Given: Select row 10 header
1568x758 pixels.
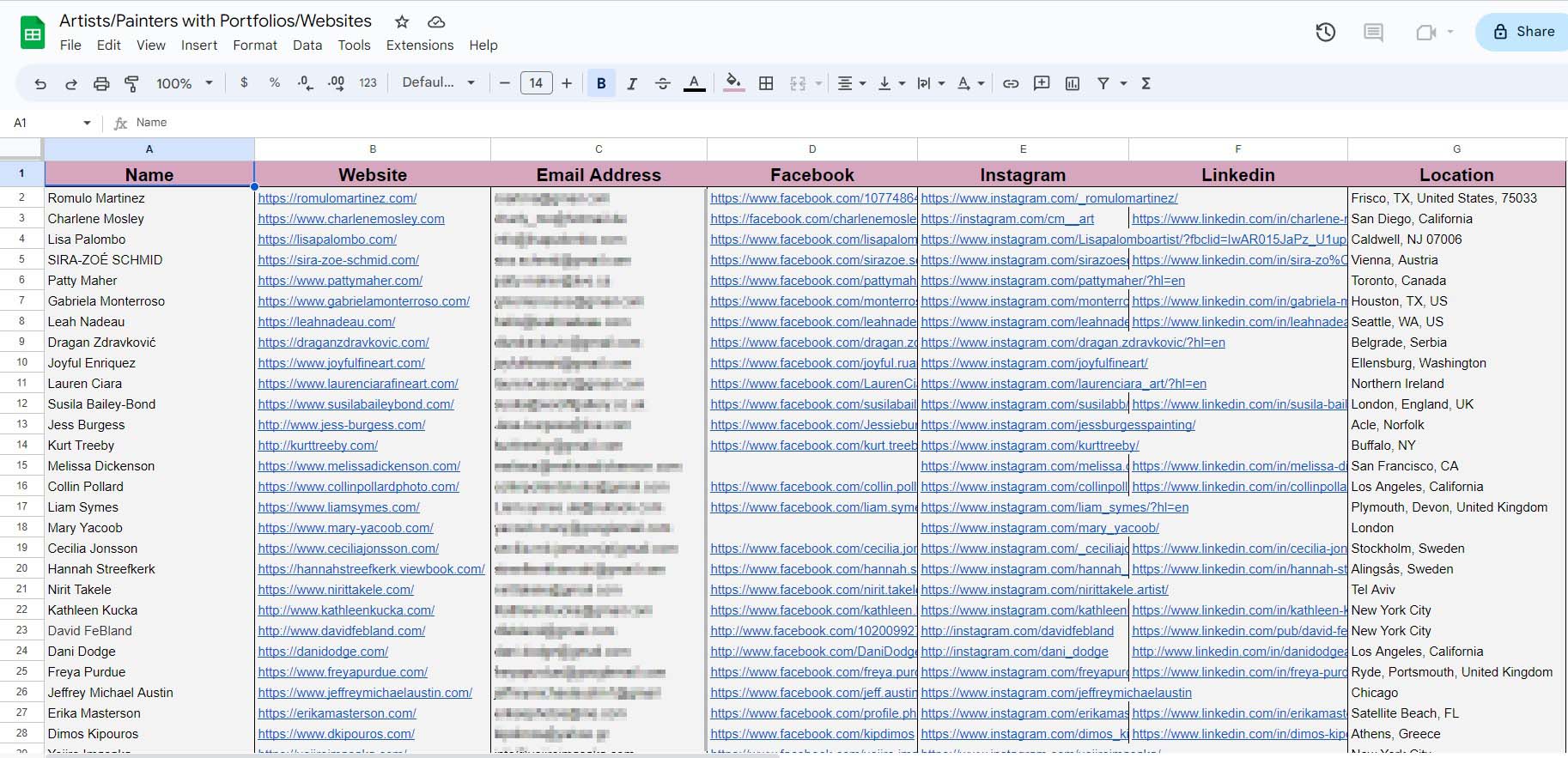Looking at the screenshot, I should coord(22,362).
